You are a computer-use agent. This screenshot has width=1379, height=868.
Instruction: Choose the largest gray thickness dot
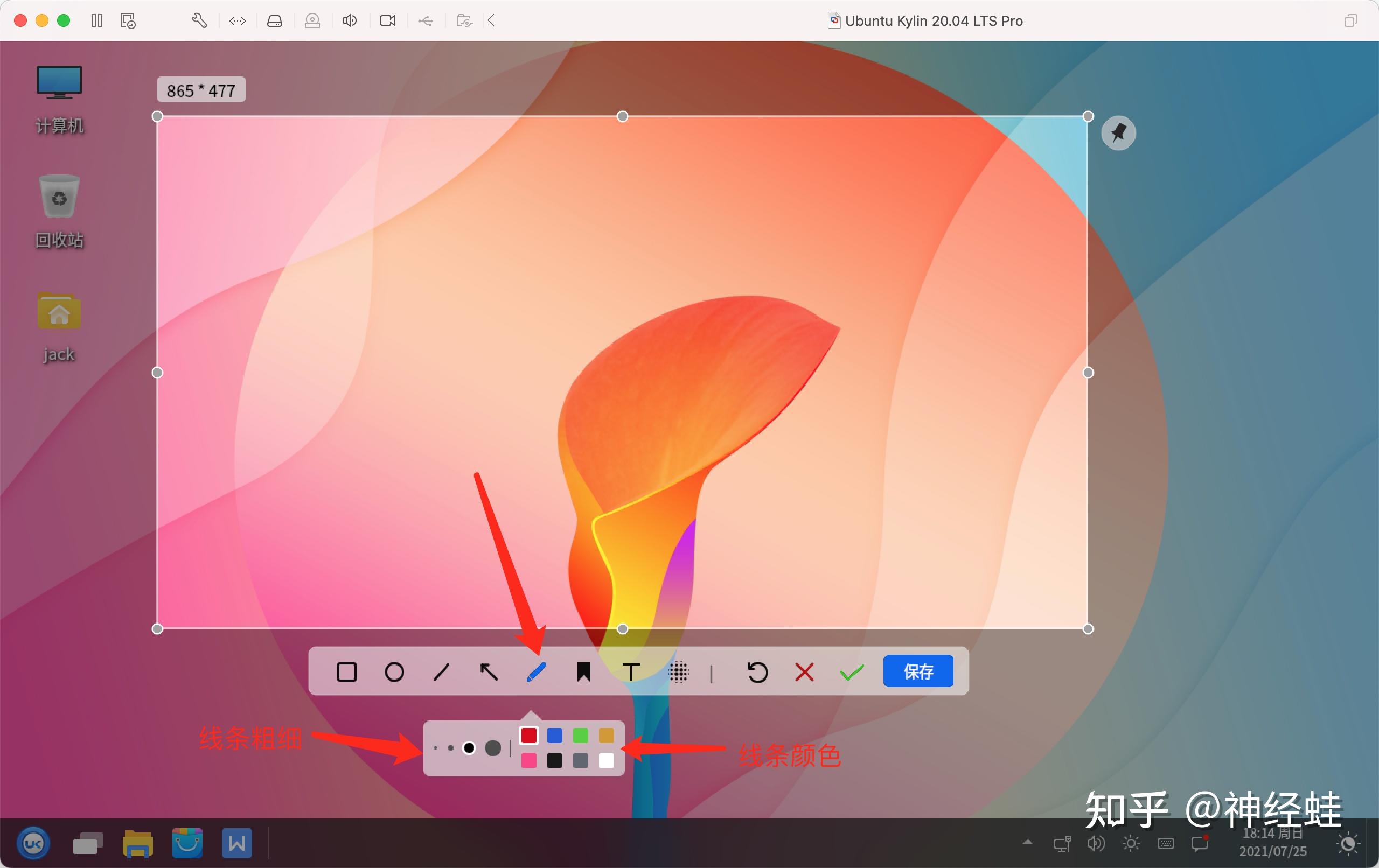(x=492, y=748)
